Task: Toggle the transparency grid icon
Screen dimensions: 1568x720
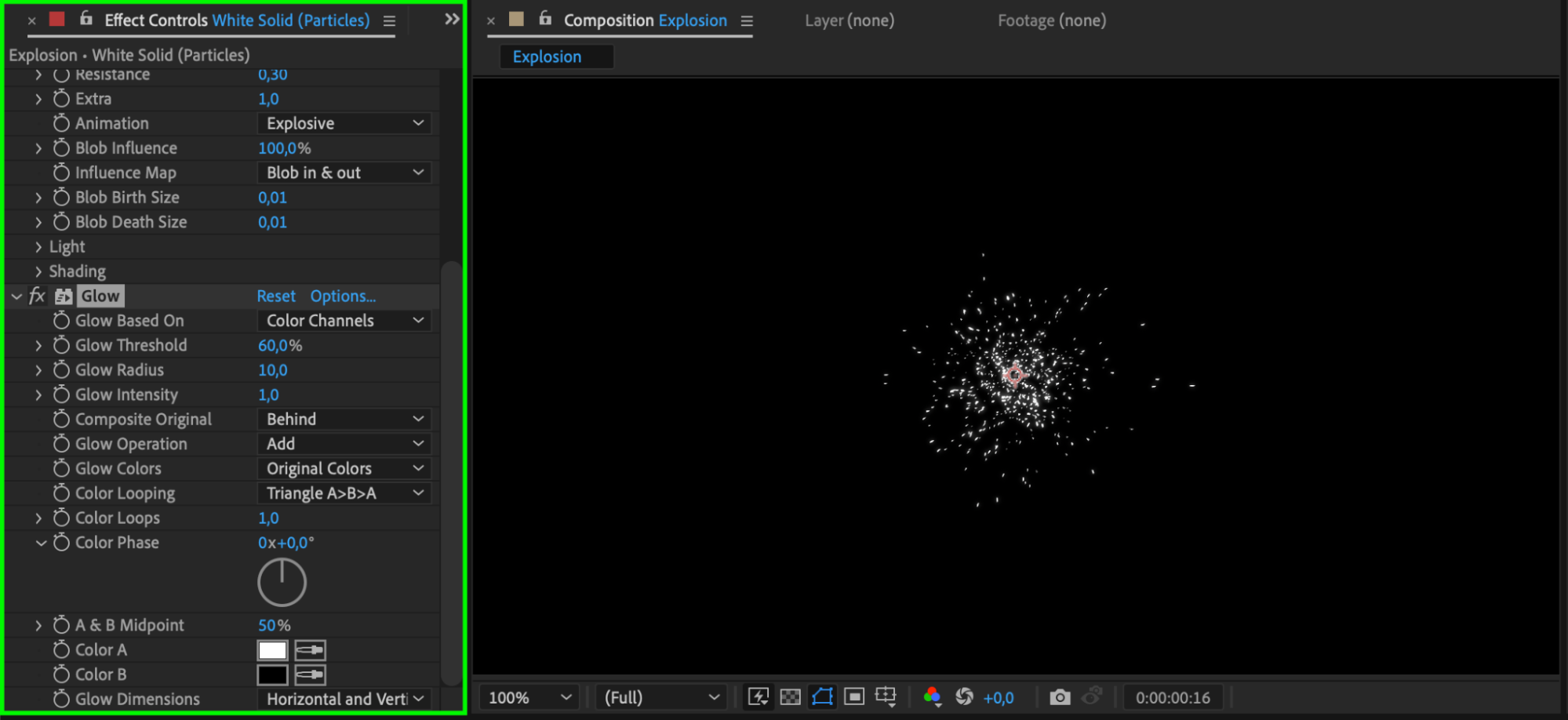Action: pyautogui.click(x=791, y=697)
